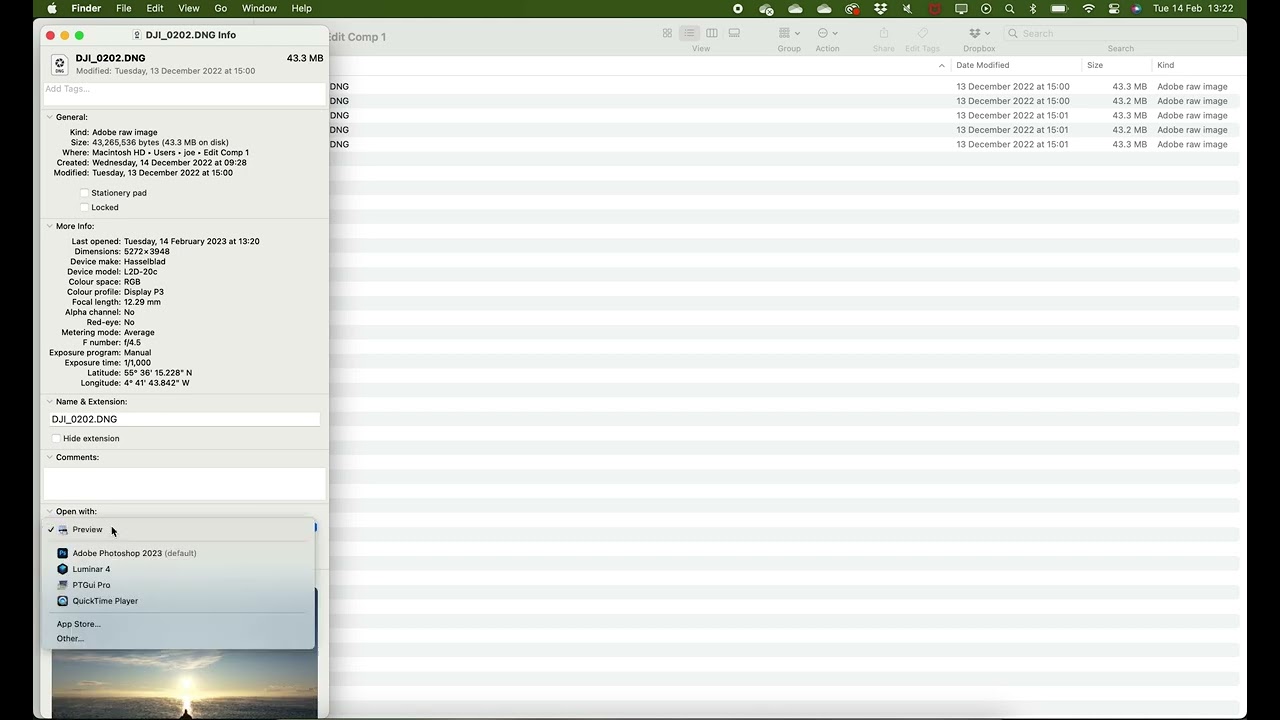This screenshot has height=720, width=1280.
Task: Open Spotlight search from the menu bar
Action: point(1010,8)
